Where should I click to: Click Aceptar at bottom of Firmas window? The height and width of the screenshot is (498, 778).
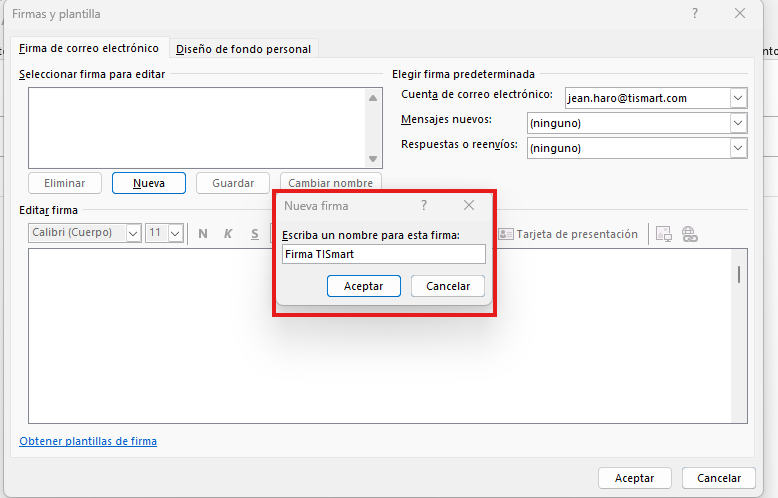[x=635, y=478]
